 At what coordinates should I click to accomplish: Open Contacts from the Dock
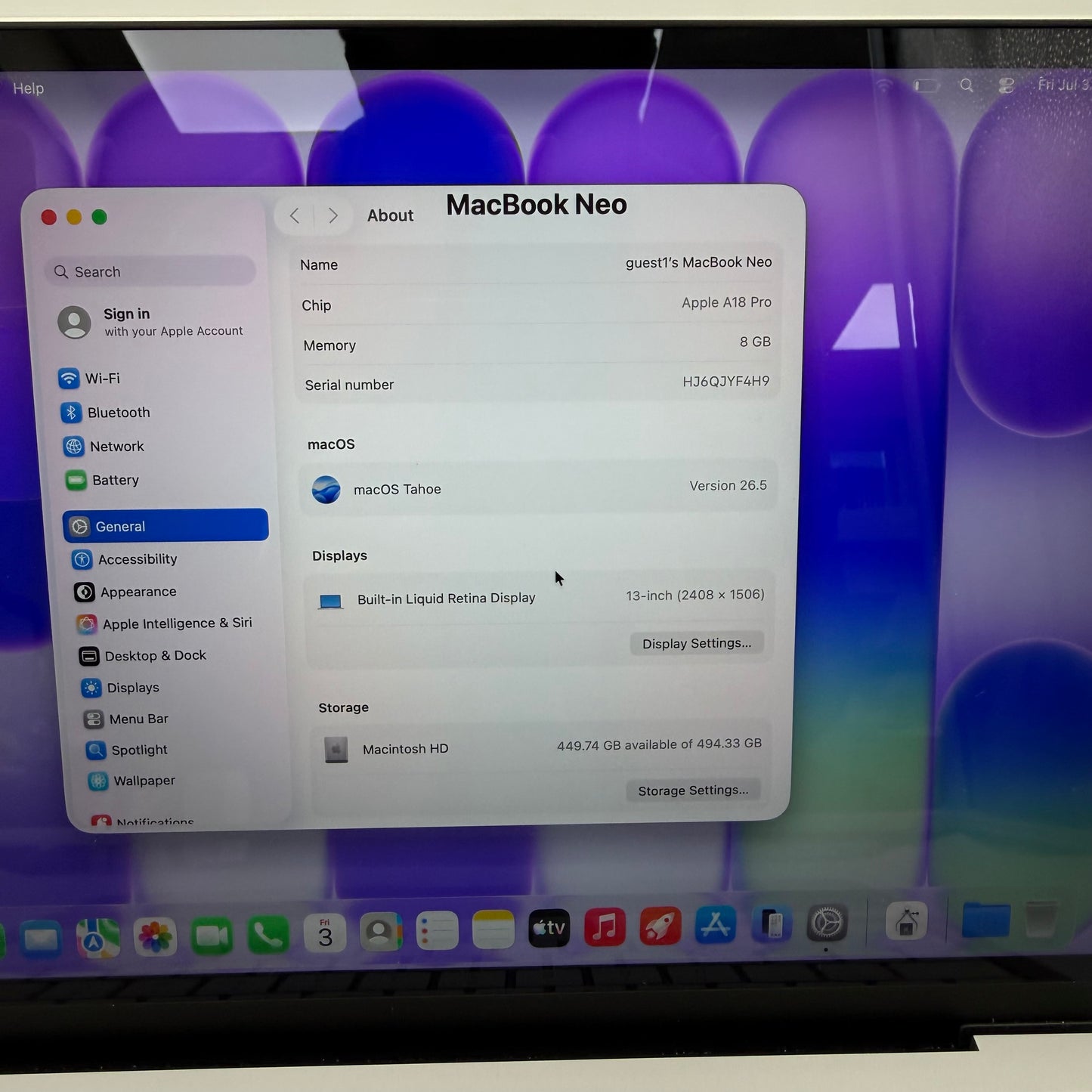click(x=381, y=933)
